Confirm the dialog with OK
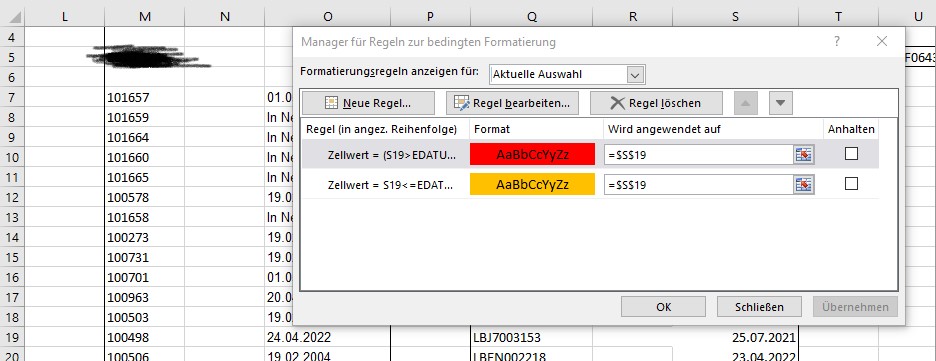Image resolution: width=936 pixels, height=361 pixels. coord(664,307)
